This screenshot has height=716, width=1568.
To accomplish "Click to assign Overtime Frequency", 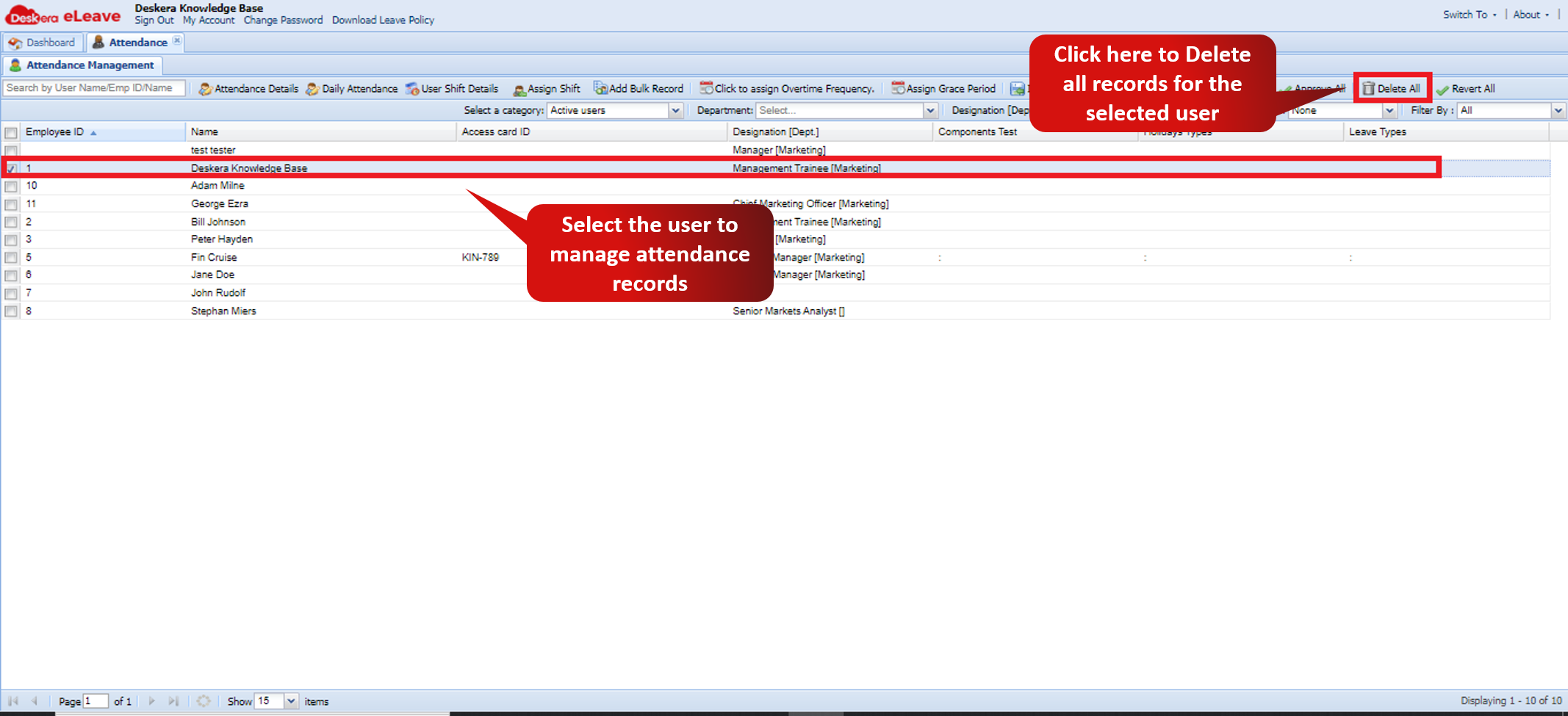I will click(x=787, y=89).
